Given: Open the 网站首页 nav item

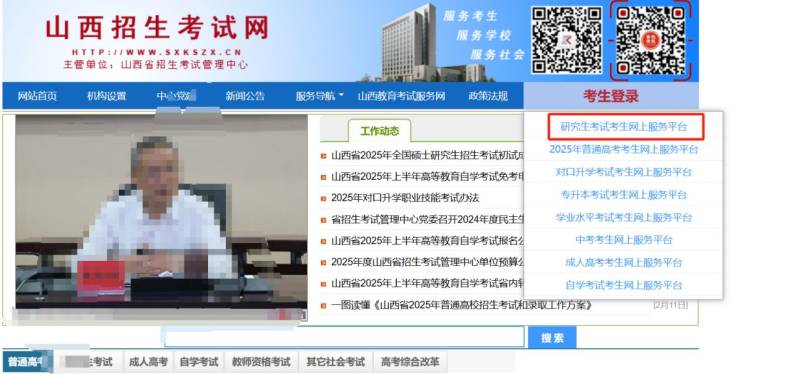Looking at the screenshot, I should pyautogui.click(x=37, y=96).
